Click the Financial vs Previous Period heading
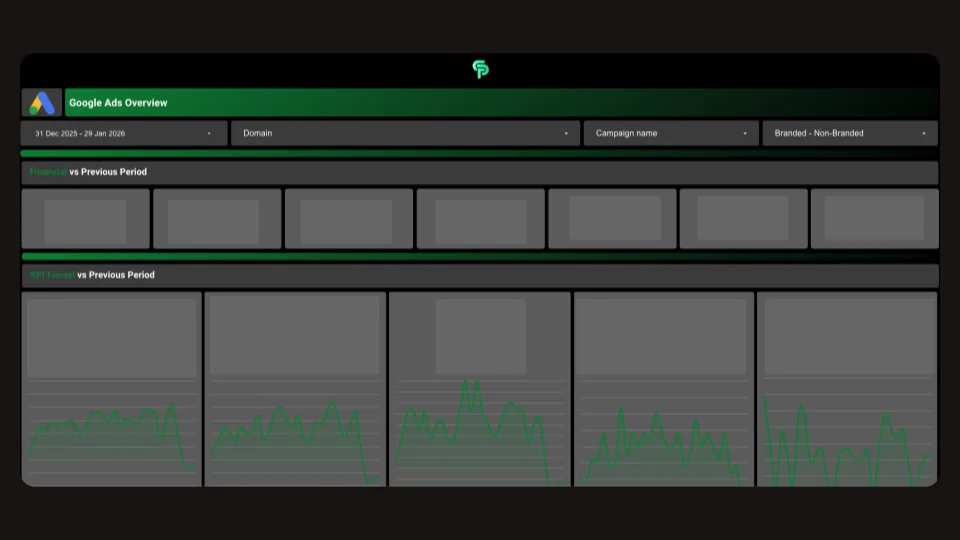This screenshot has width=960, height=540. pyautogui.click(x=88, y=172)
